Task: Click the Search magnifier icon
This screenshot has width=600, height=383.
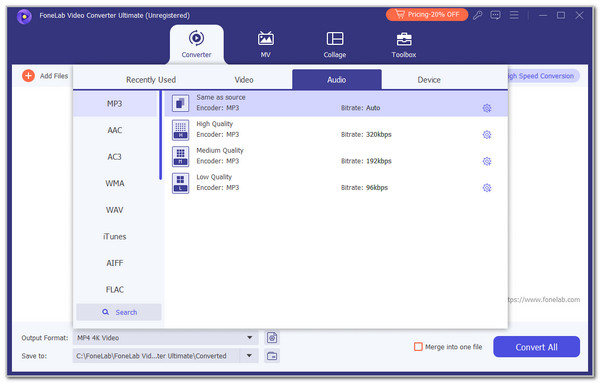Action: pos(106,312)
